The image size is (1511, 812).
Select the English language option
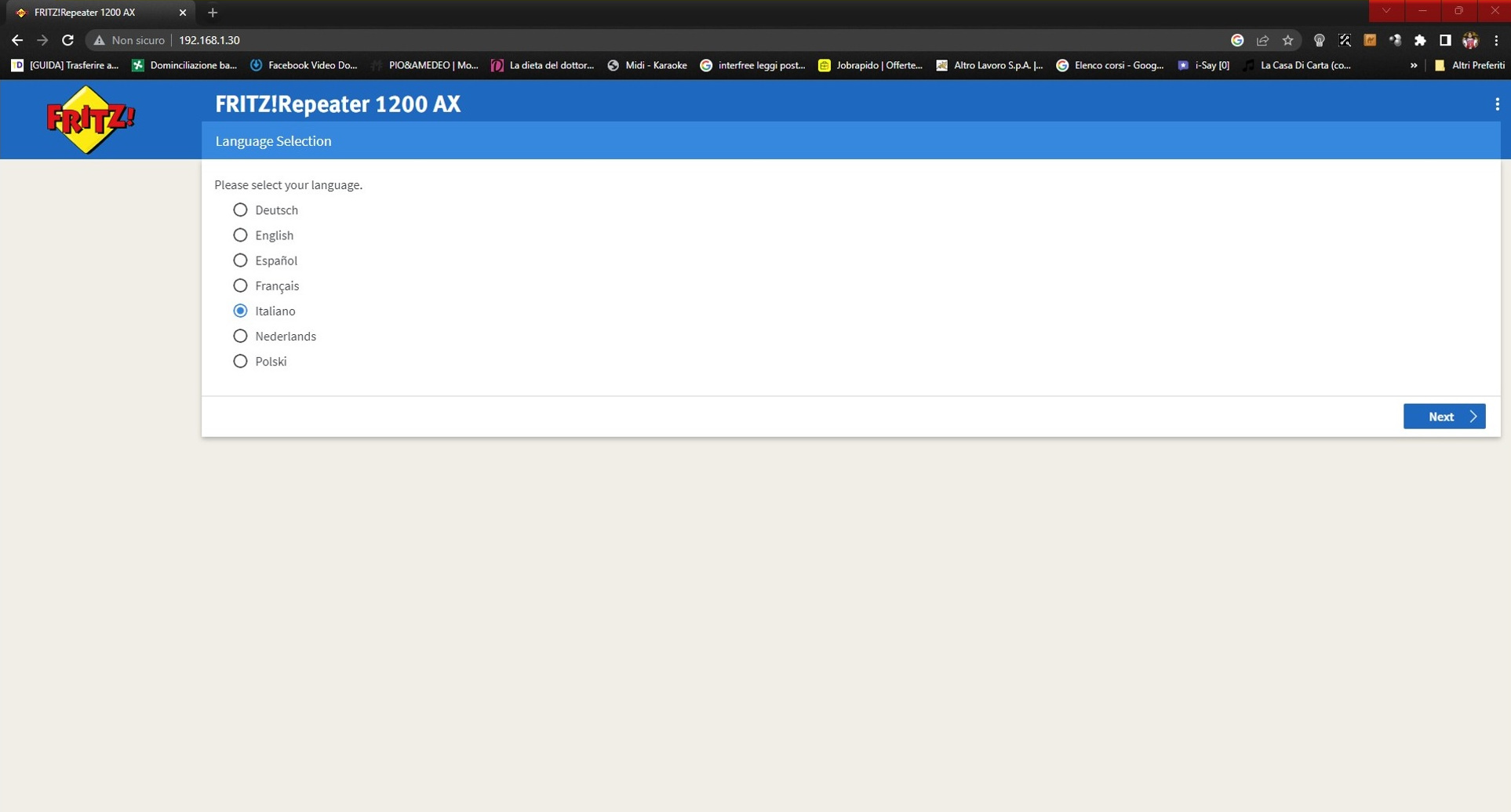240,235
